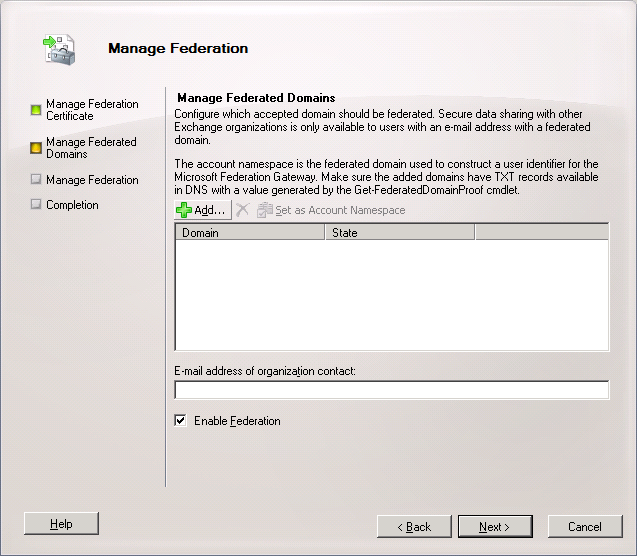Select the Manage Federation Certificate step label
This screenshot has width=637, height=556.
92,110
